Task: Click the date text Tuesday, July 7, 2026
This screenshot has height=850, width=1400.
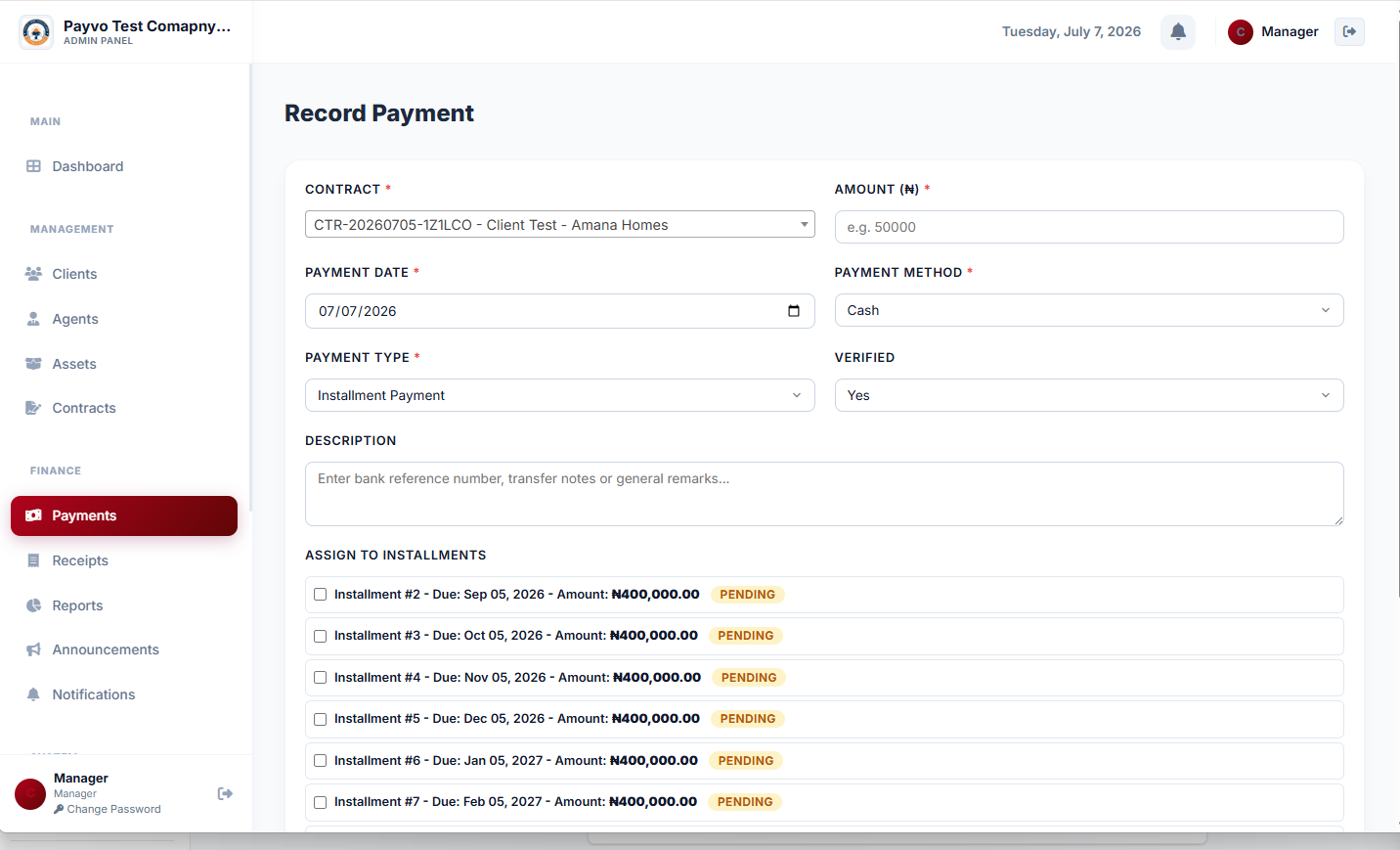Action: [x=1072, y=31]
